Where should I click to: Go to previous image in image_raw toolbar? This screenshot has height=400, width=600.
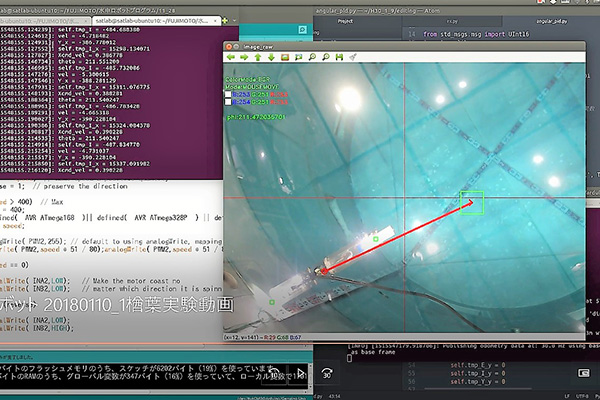point(231,57)
